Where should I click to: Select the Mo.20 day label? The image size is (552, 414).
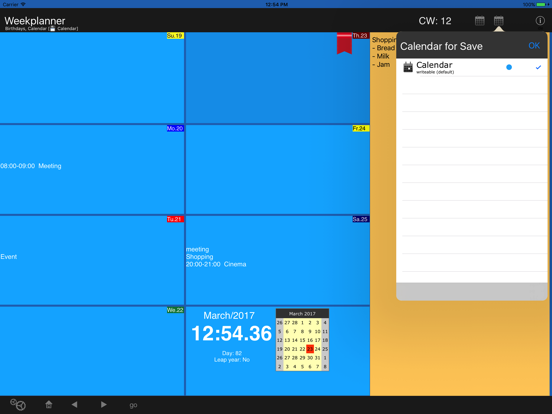click(x=175, y=128)
